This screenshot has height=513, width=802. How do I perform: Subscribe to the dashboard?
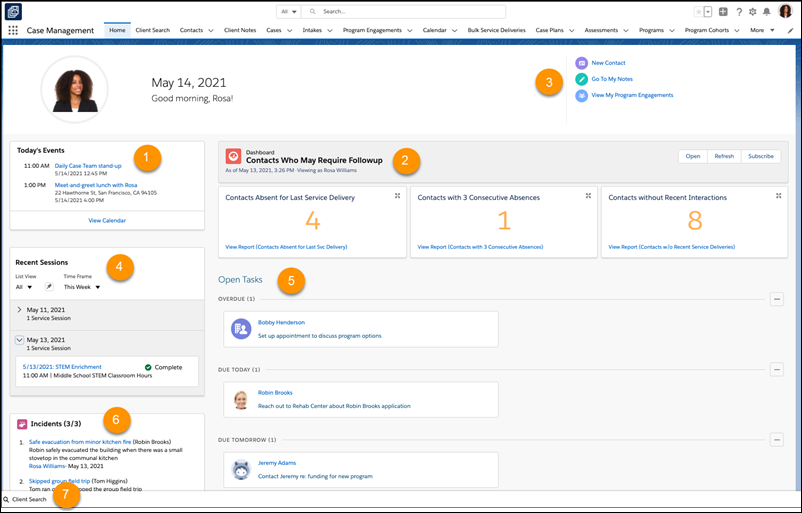point(761,156)
